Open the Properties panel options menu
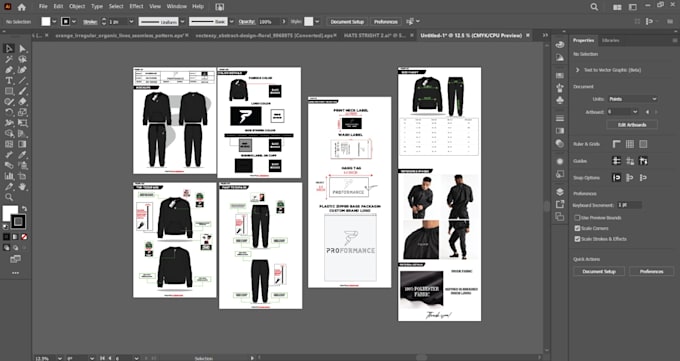The image size is (680, 361). [x=675, y=40]
